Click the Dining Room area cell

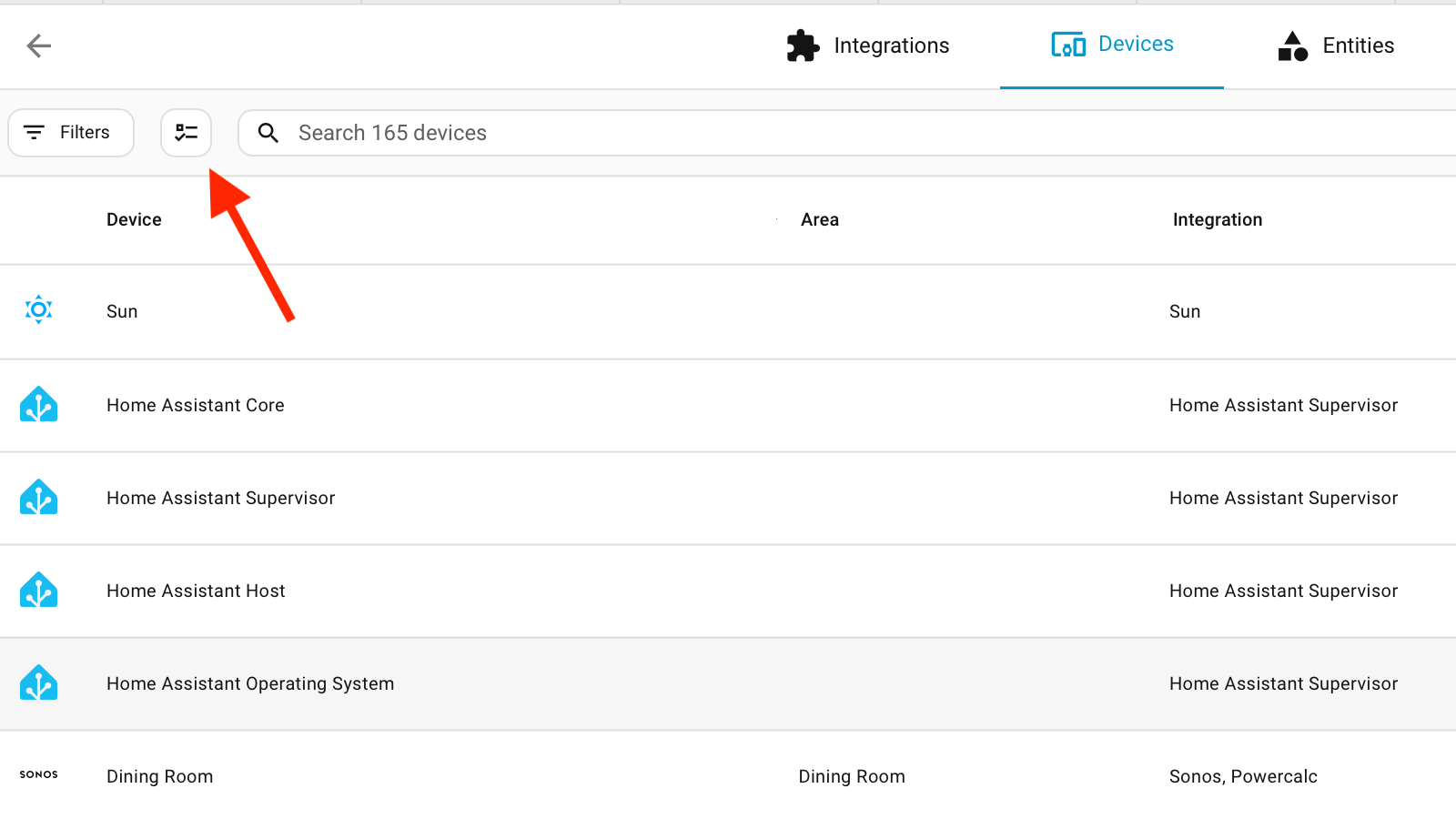(x=852, y=776)
